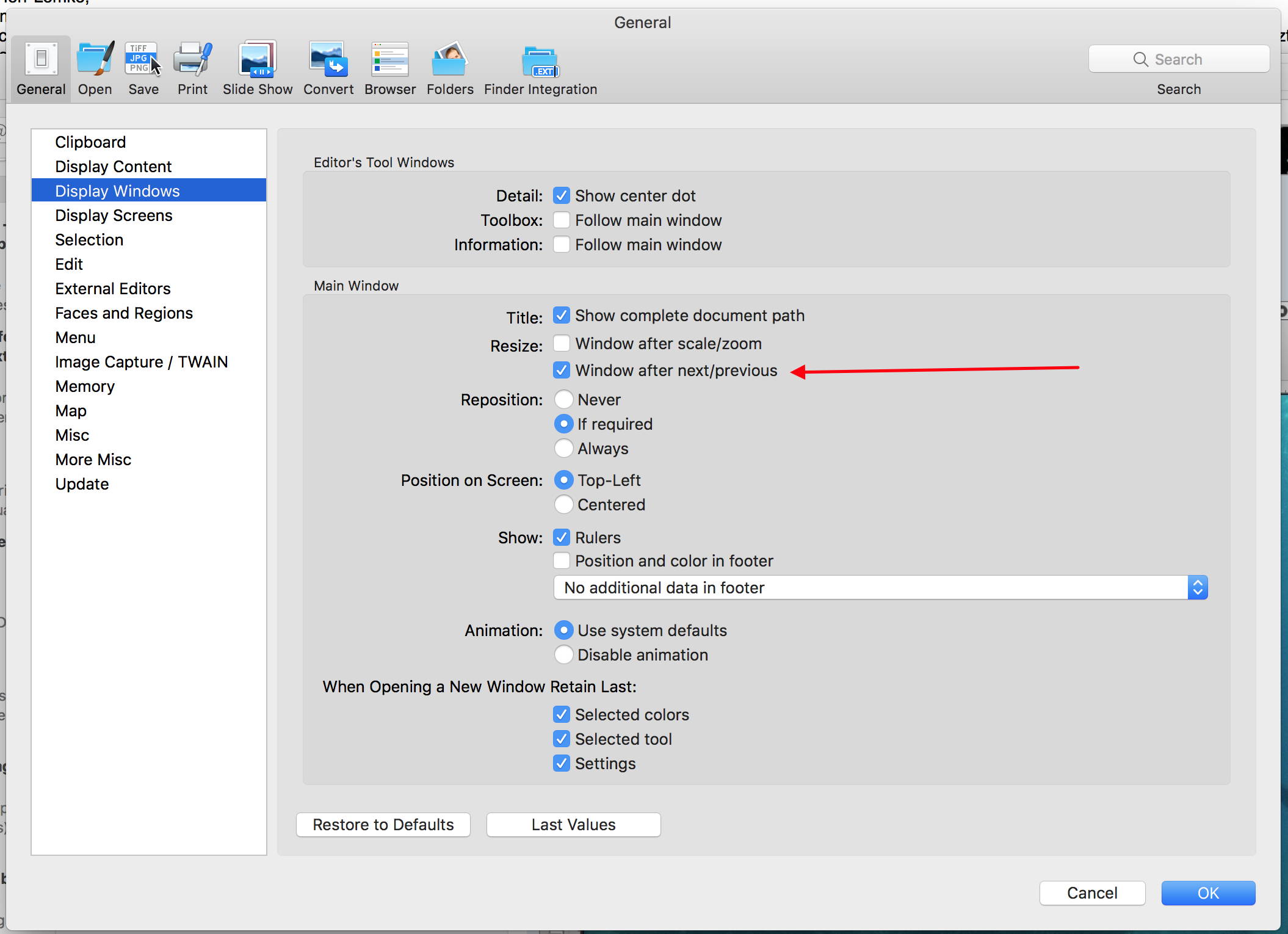The width and height of the screenshot is (1288, 934).
Task: Select Use system defaults animation
Action: click(563, 630)
